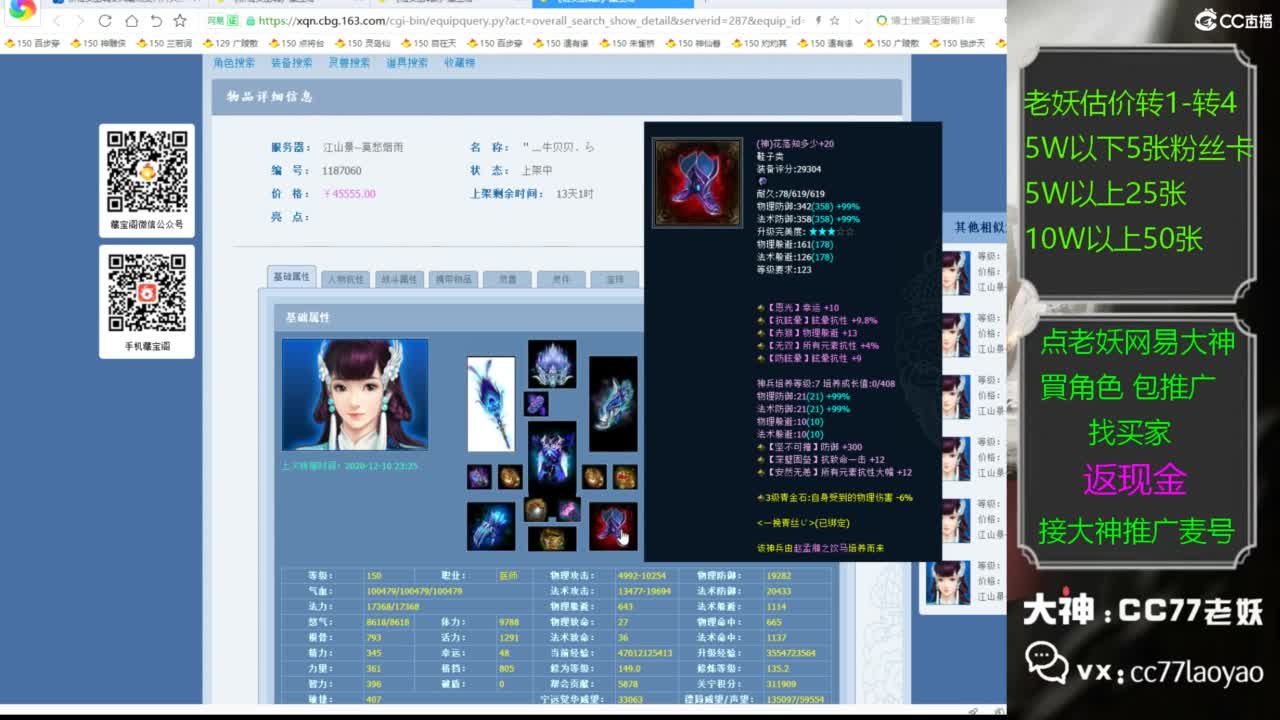Image resolution: width=1280 pixels, height=720 pixels.
Task: Click the 藏宝阁微信公众号 QR code
Action: coord(147,171)
